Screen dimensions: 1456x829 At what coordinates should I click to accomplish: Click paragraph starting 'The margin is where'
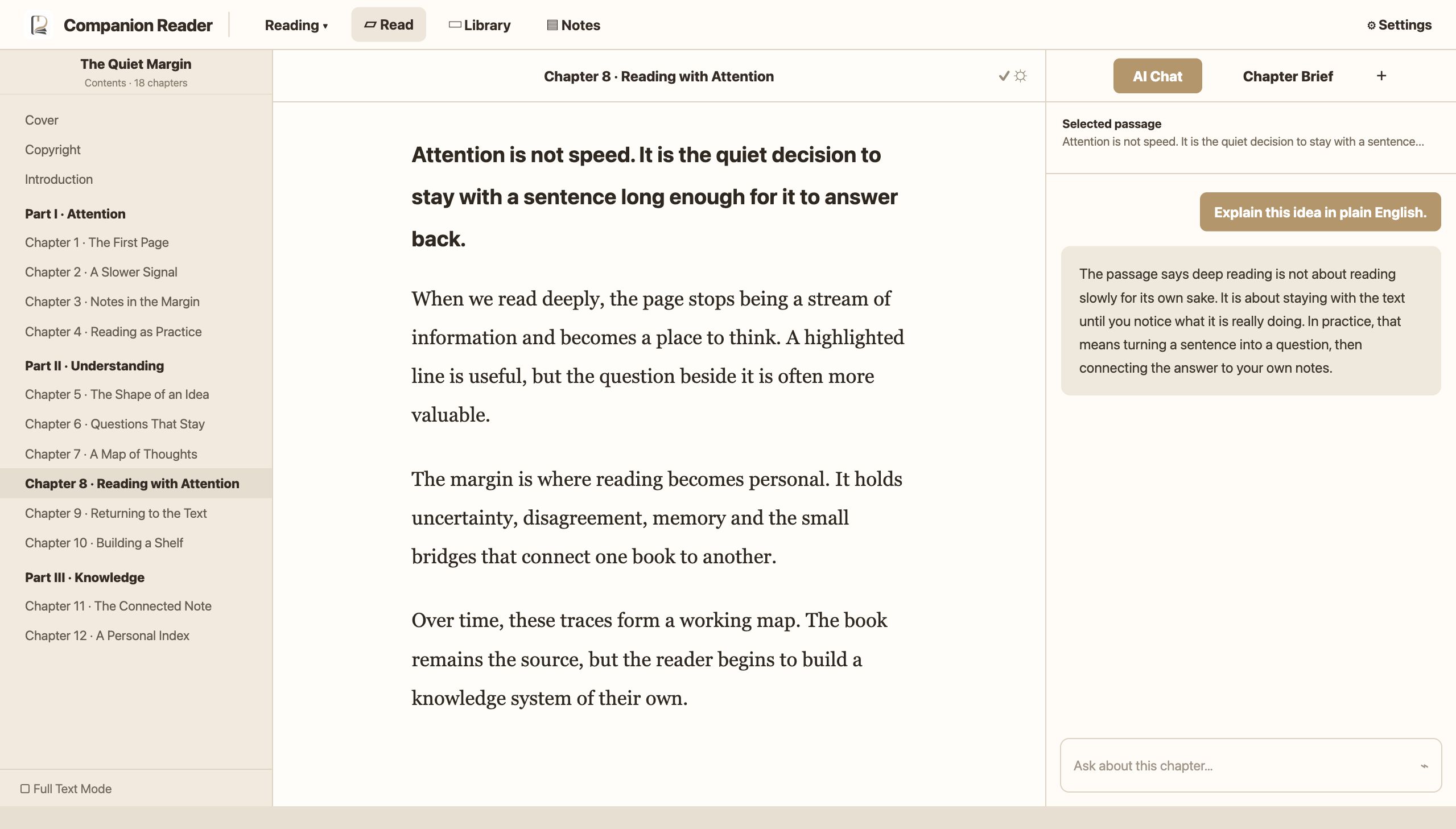click(657, 518)
